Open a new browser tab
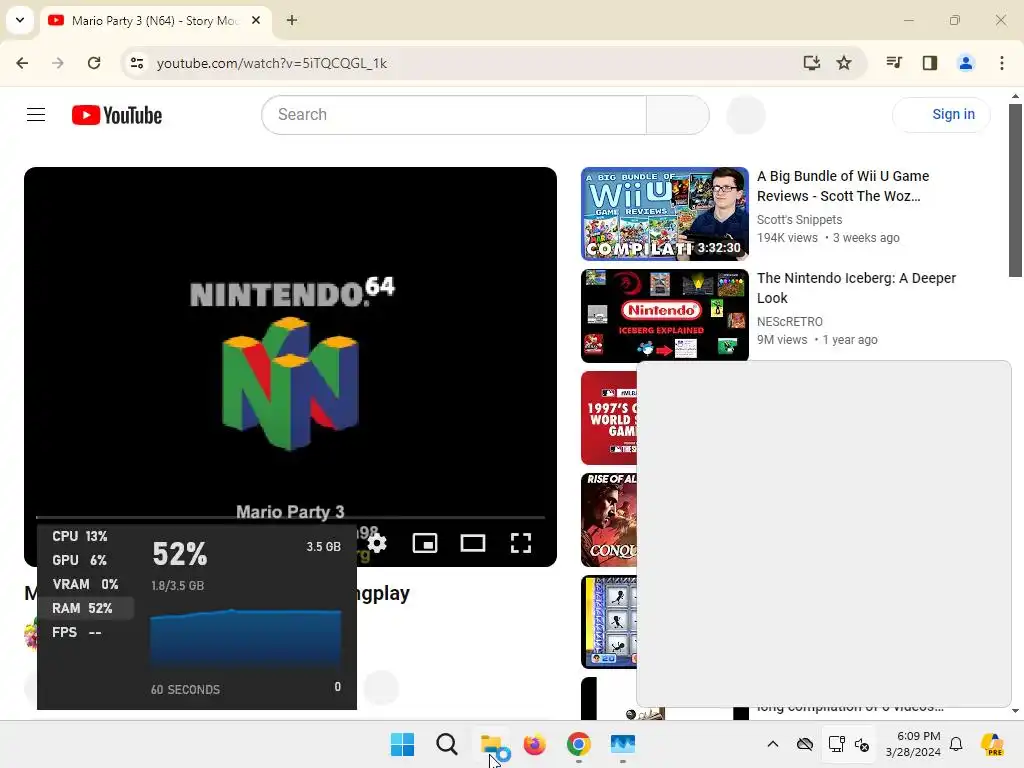The height and width of the screenshot is (768, 1024). click(292, 20)
